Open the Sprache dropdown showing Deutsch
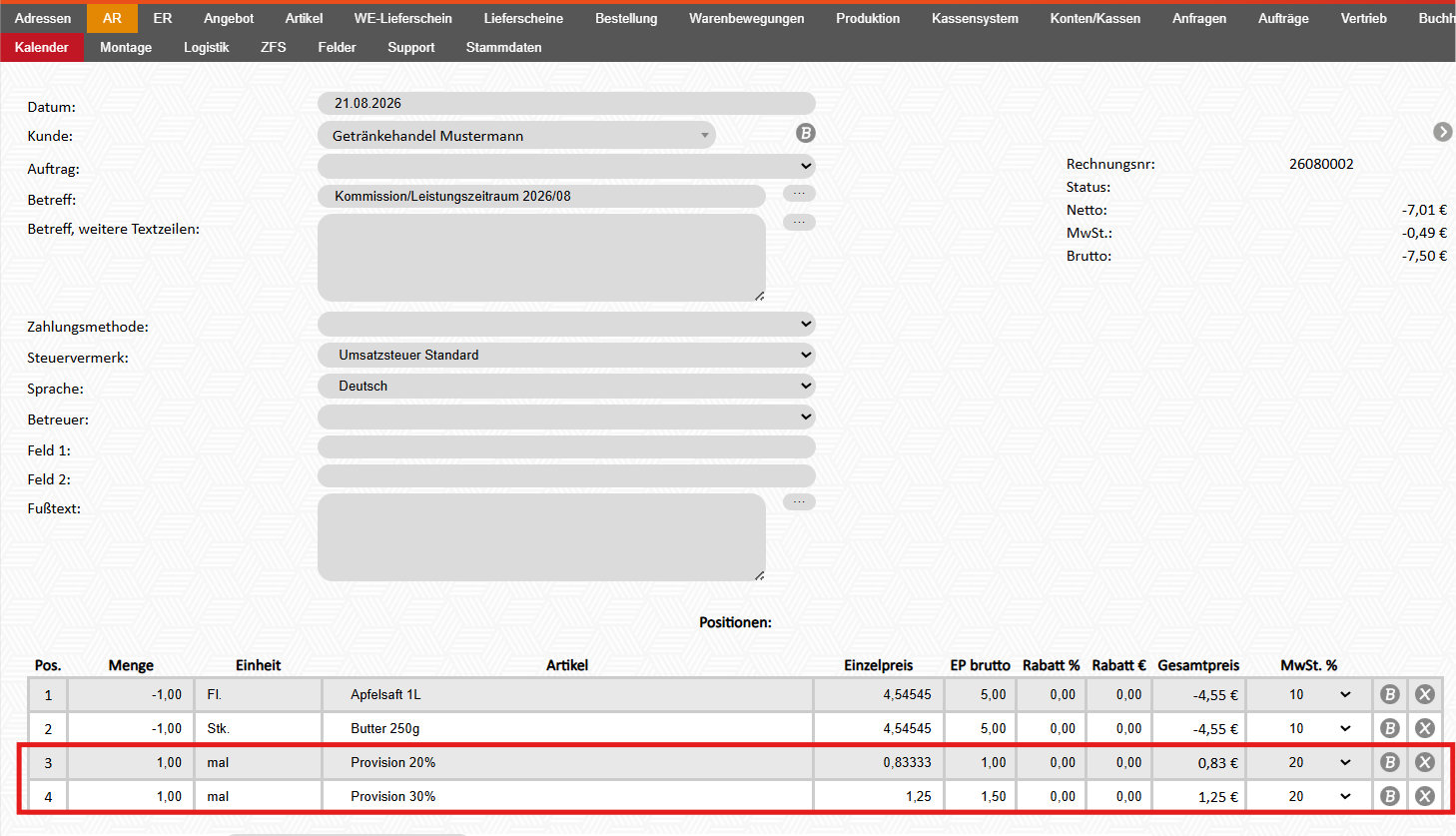 [566, 386]
